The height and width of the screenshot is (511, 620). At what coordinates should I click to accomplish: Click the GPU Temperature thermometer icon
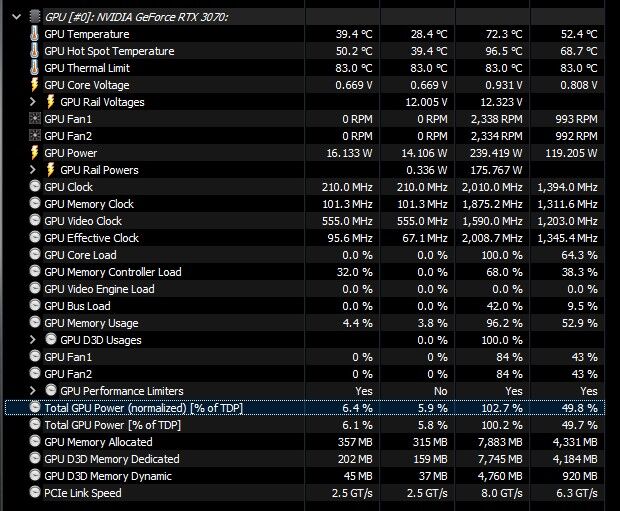coord(35,34)
